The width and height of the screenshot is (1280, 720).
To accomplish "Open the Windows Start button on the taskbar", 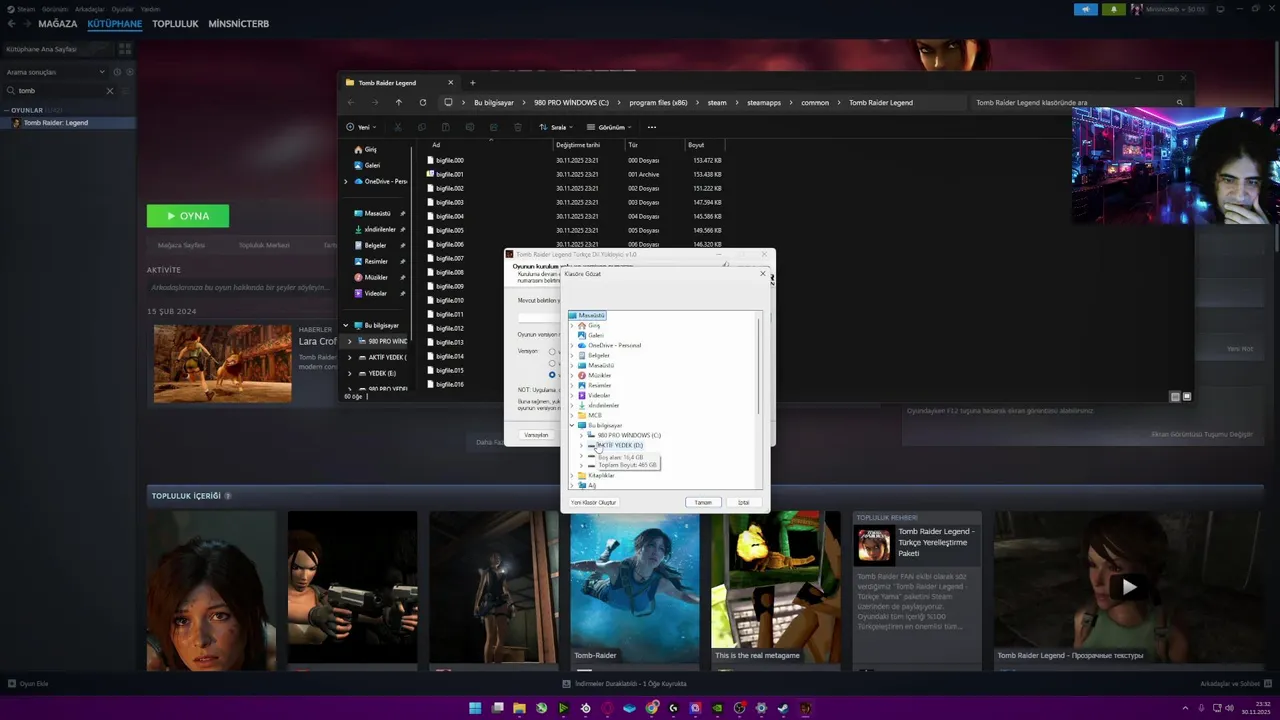I will coord(475,708).
